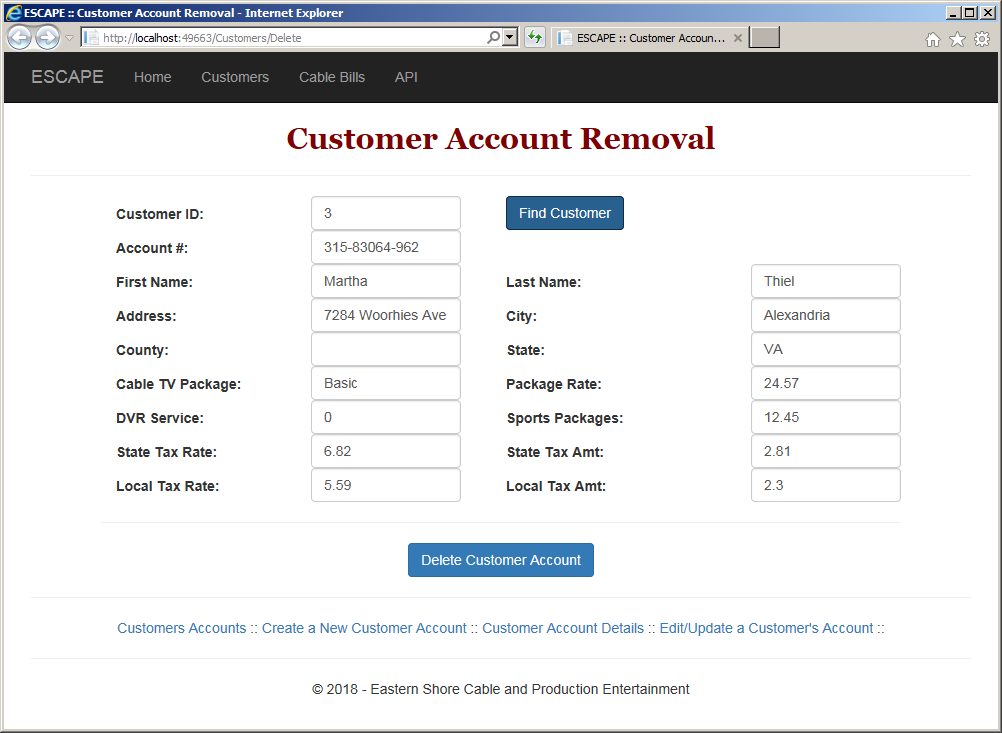Open recent pages dropdown next to Forward
Viewport: 1002px width, 733px height.
coord(70,38)
